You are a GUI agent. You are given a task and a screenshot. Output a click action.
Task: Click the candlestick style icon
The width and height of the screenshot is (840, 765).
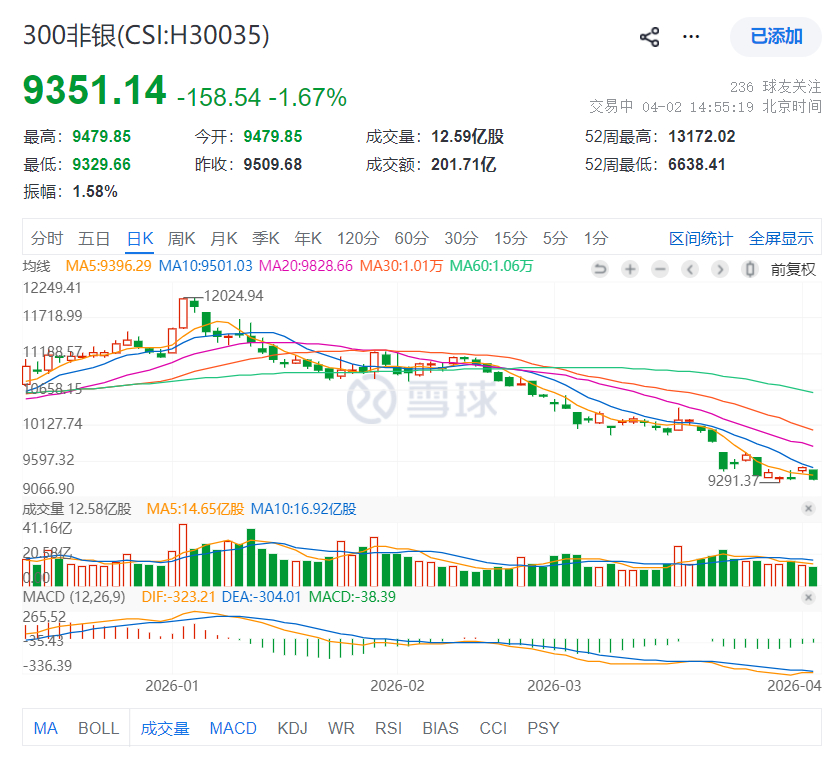751,269
